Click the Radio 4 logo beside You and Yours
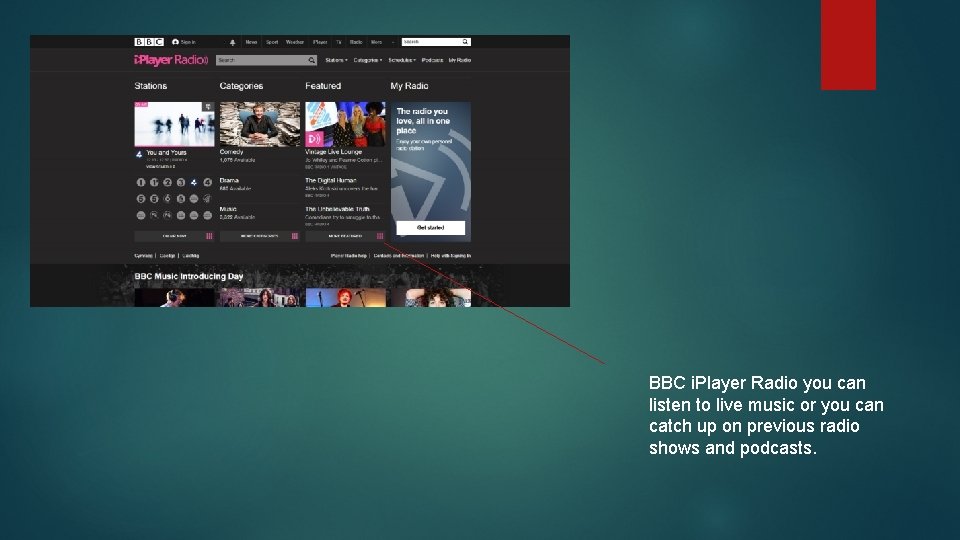Image resolution: width=960 pixels, height=540 pixels. 139,154
